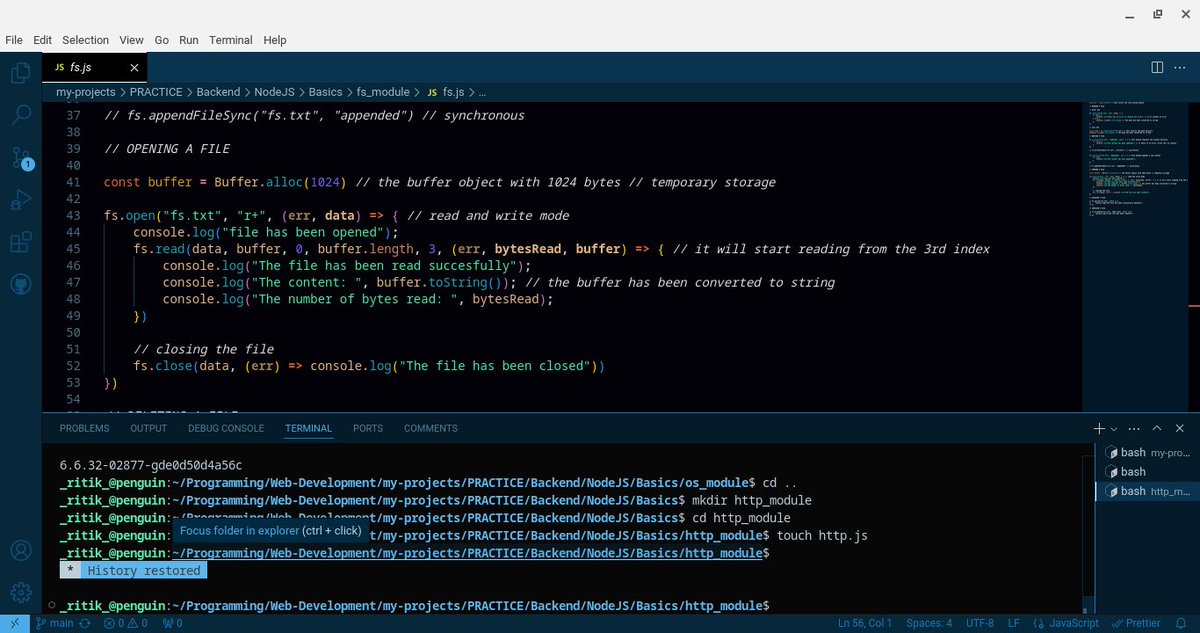Switch to the PROBLEMS panel tab
1200x633 pixels.
pos(84,428)
